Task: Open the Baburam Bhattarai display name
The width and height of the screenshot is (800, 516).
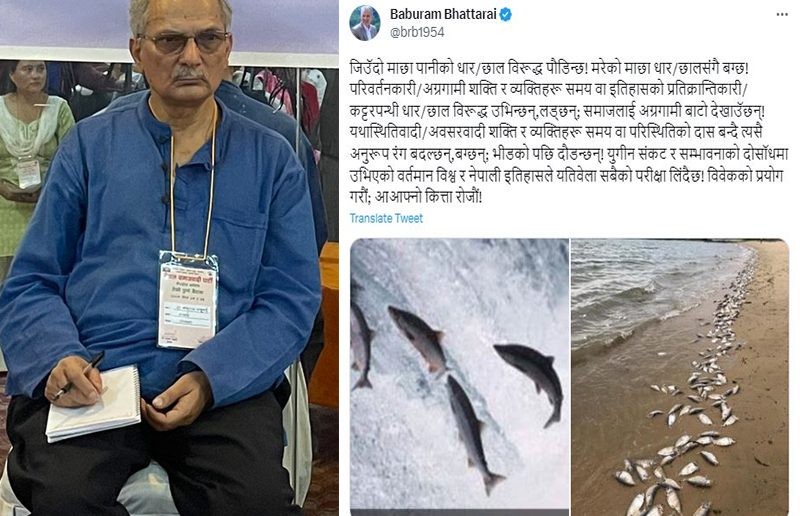Action: (443, 14)
